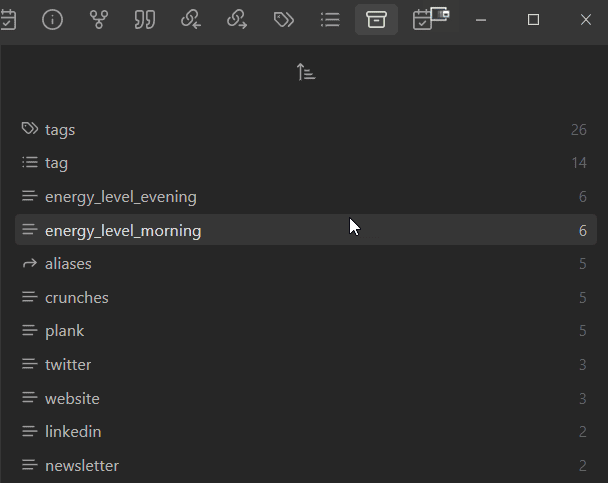Select the 'linkedin' property row

[306, 431]
